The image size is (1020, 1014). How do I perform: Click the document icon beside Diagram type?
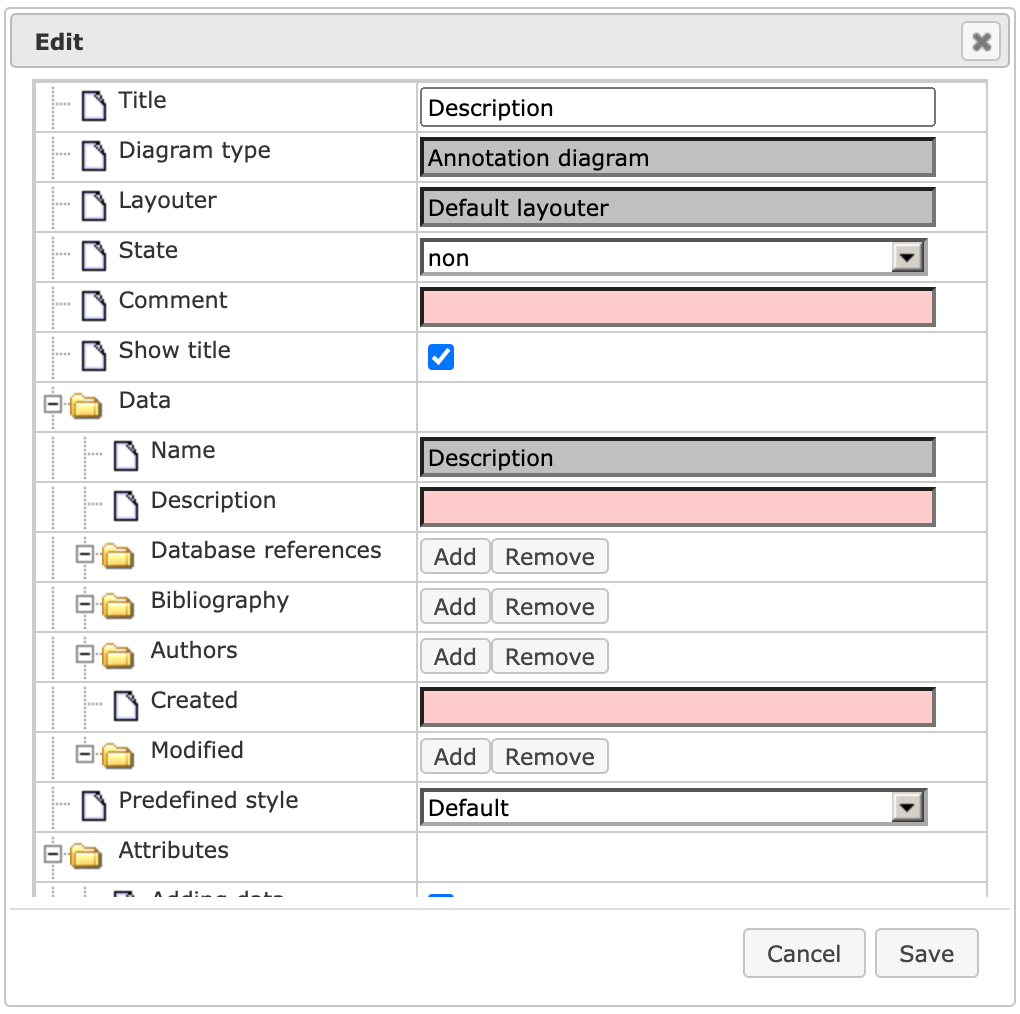(94, 155)
